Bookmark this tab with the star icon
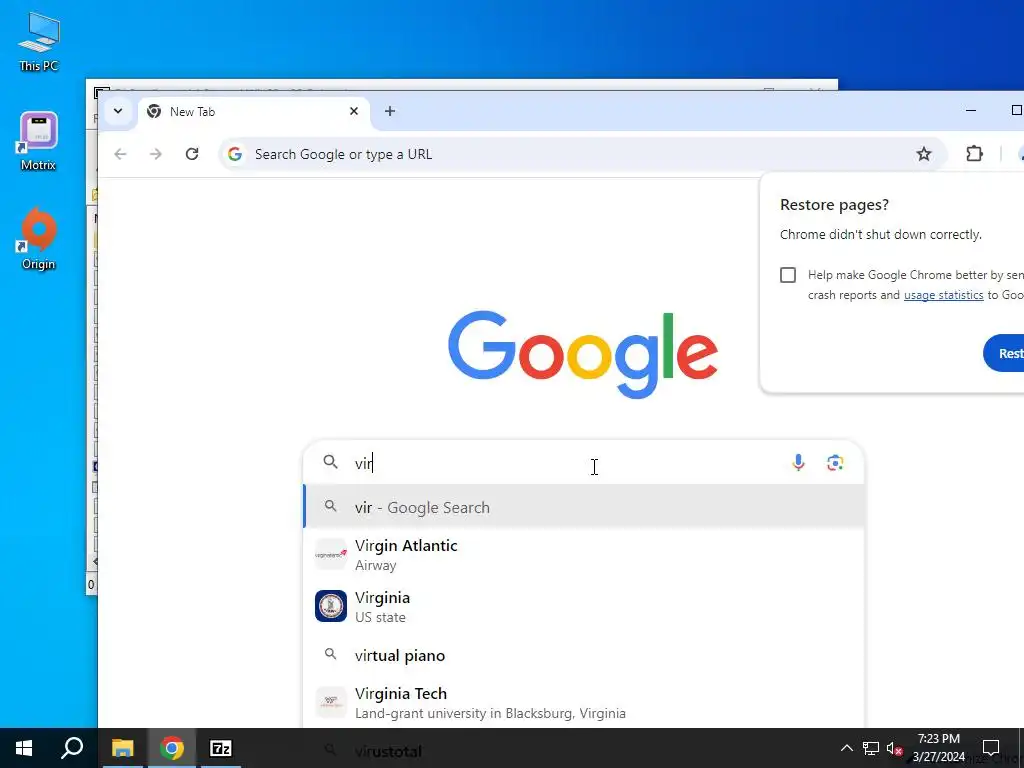1024x768 pixels. click(923, 154)
